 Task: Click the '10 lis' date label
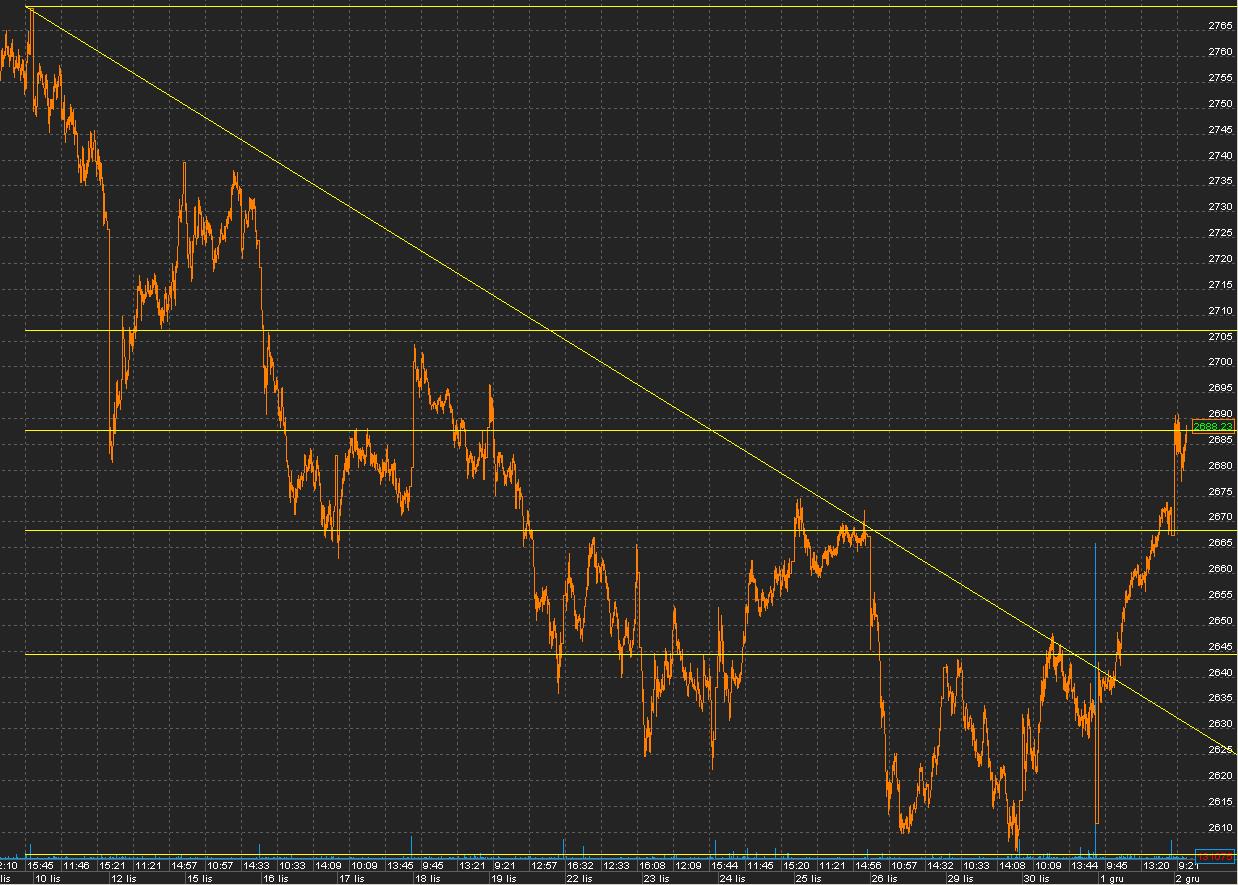point(48,878)
